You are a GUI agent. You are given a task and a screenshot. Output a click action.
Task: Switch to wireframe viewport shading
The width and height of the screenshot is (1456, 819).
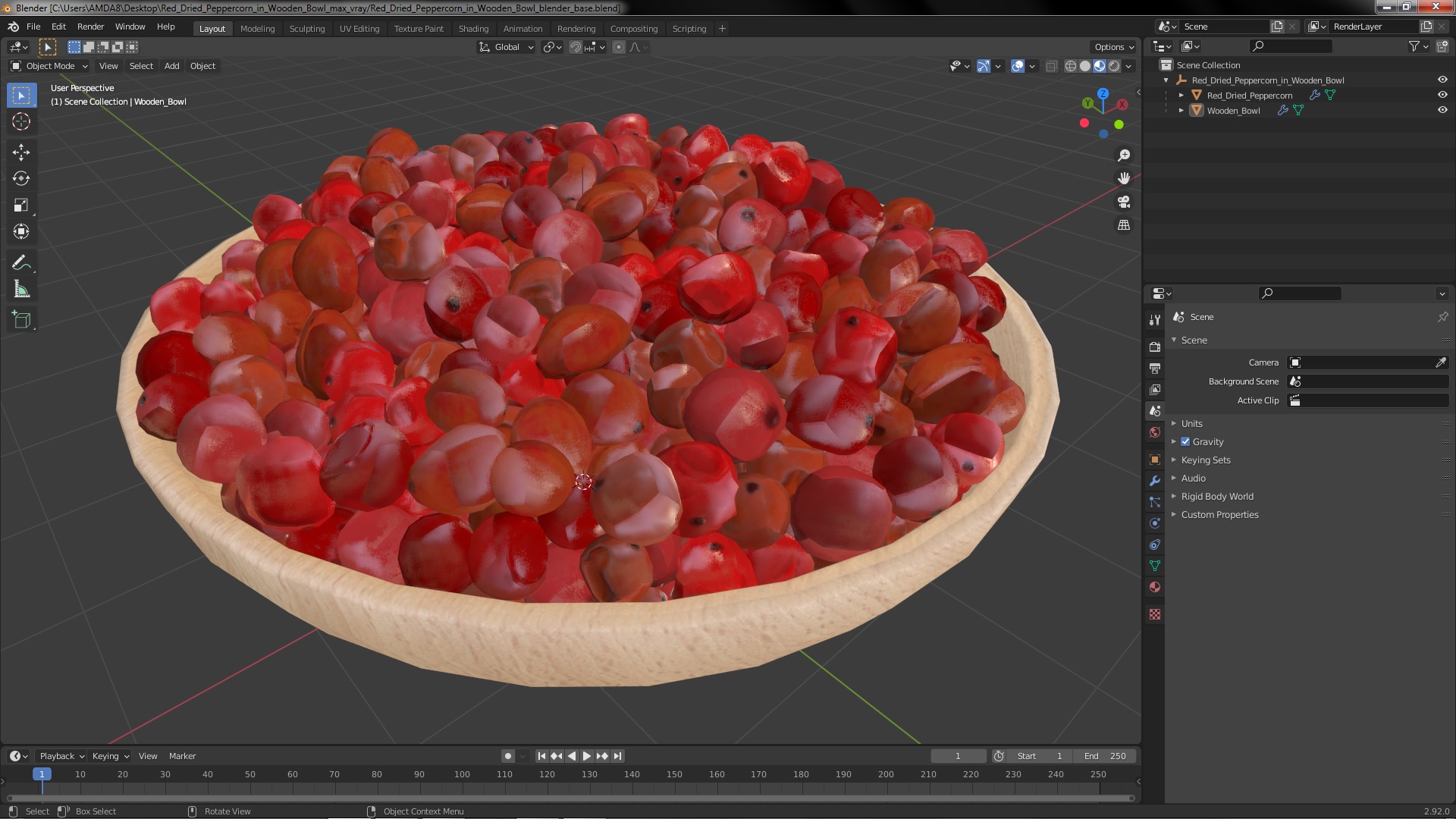(x=1071, y=66)
